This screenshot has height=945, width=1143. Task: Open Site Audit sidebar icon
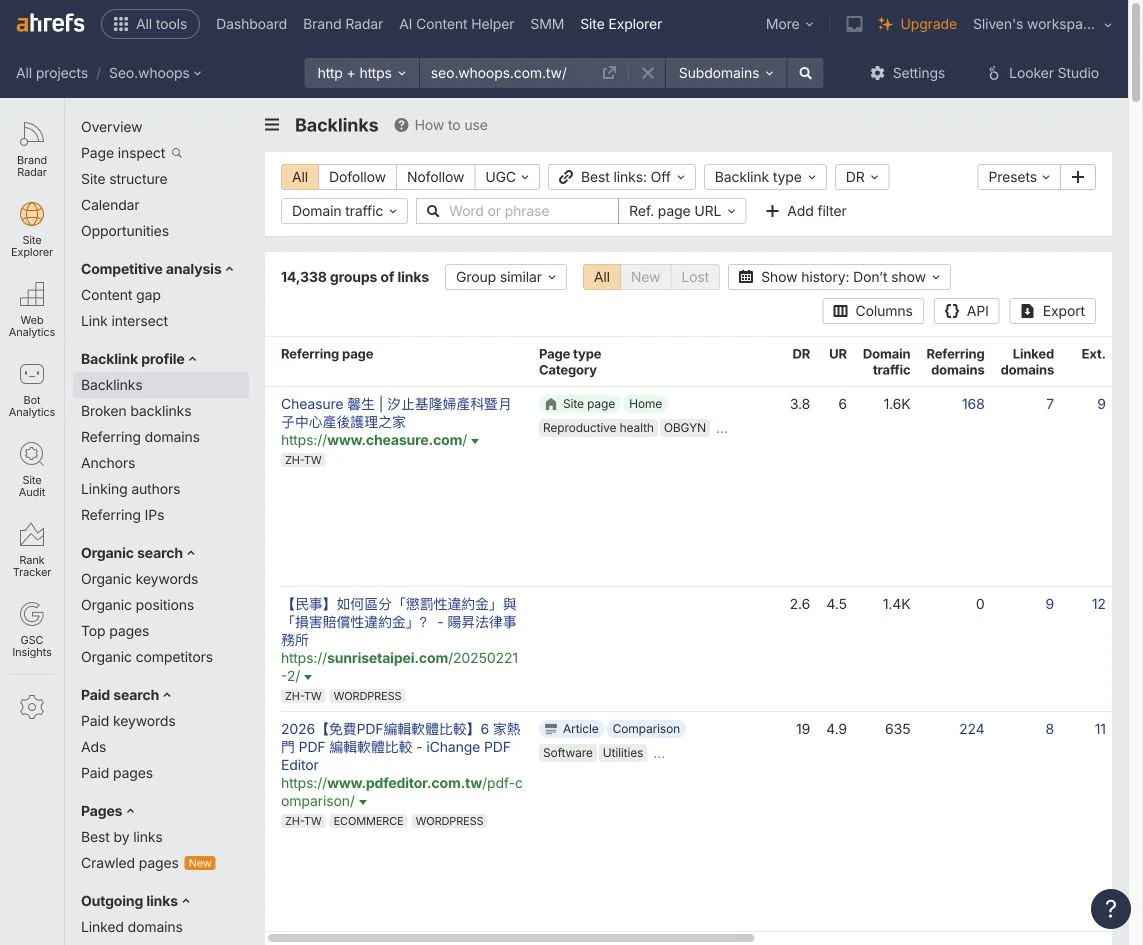point(32,470)
